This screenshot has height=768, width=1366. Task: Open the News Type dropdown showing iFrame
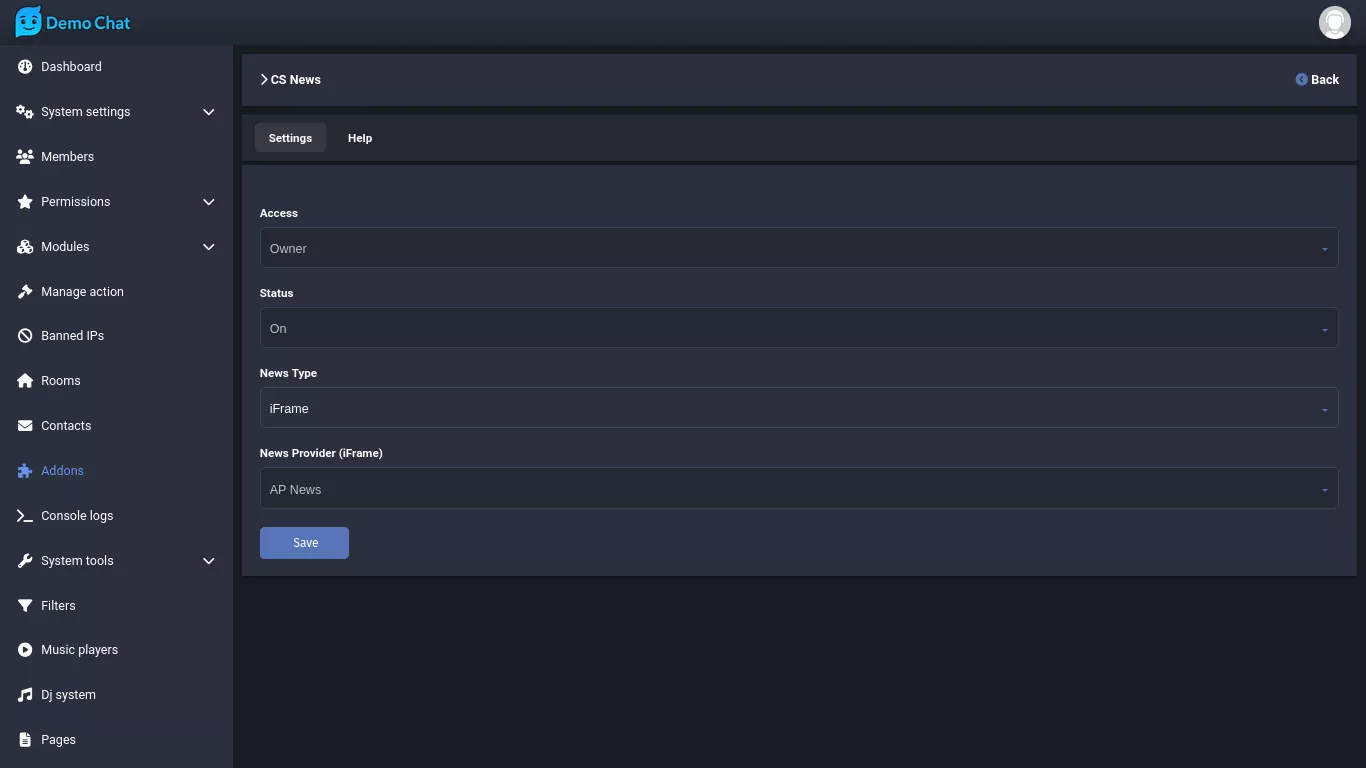pyautogui.click(x=798, y=408)
